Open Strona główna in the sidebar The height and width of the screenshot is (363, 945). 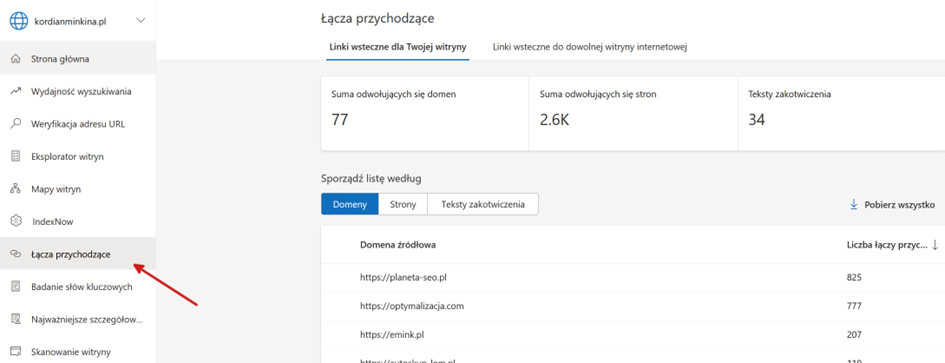point(78,58)
